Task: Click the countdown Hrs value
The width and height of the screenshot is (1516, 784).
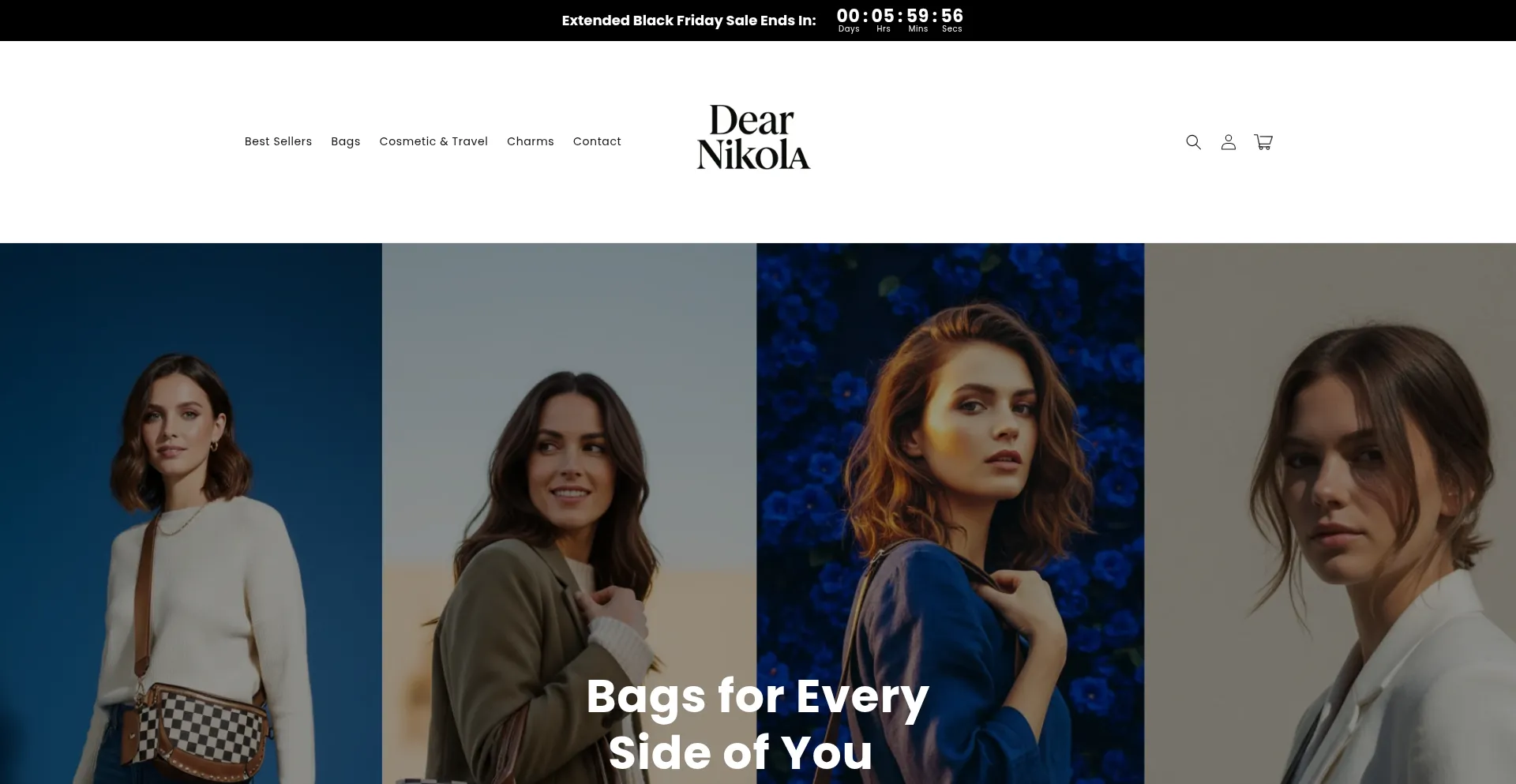Action: tap(883, 16)
